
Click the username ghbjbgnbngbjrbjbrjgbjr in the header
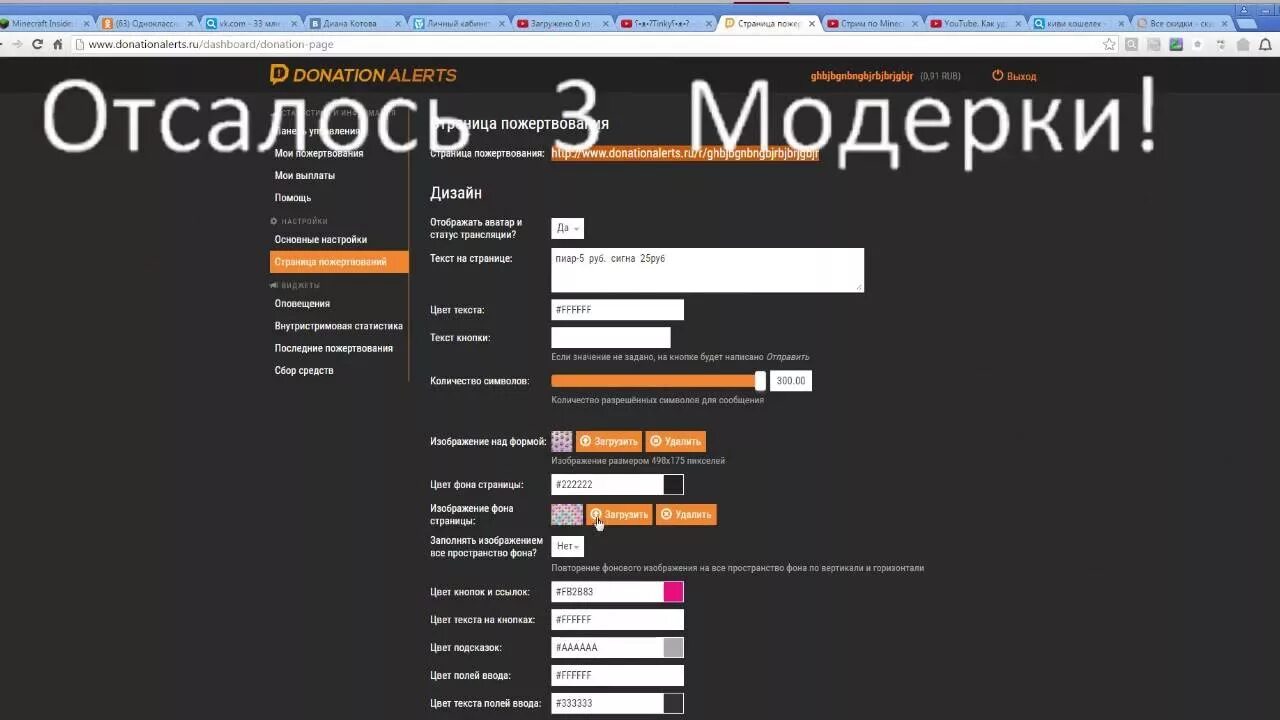click(x=862, y=76)
